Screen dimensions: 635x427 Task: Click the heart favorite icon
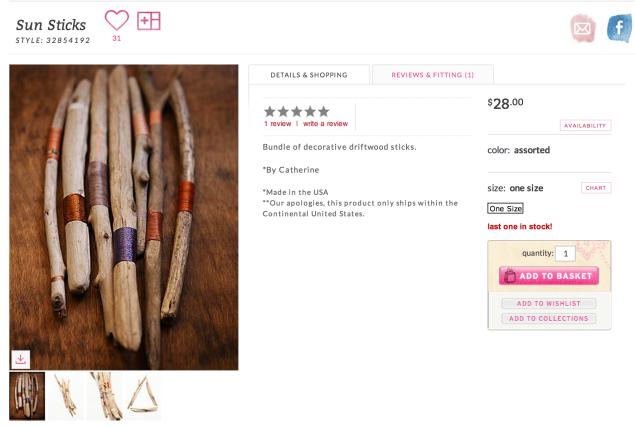tap(117, 20)
